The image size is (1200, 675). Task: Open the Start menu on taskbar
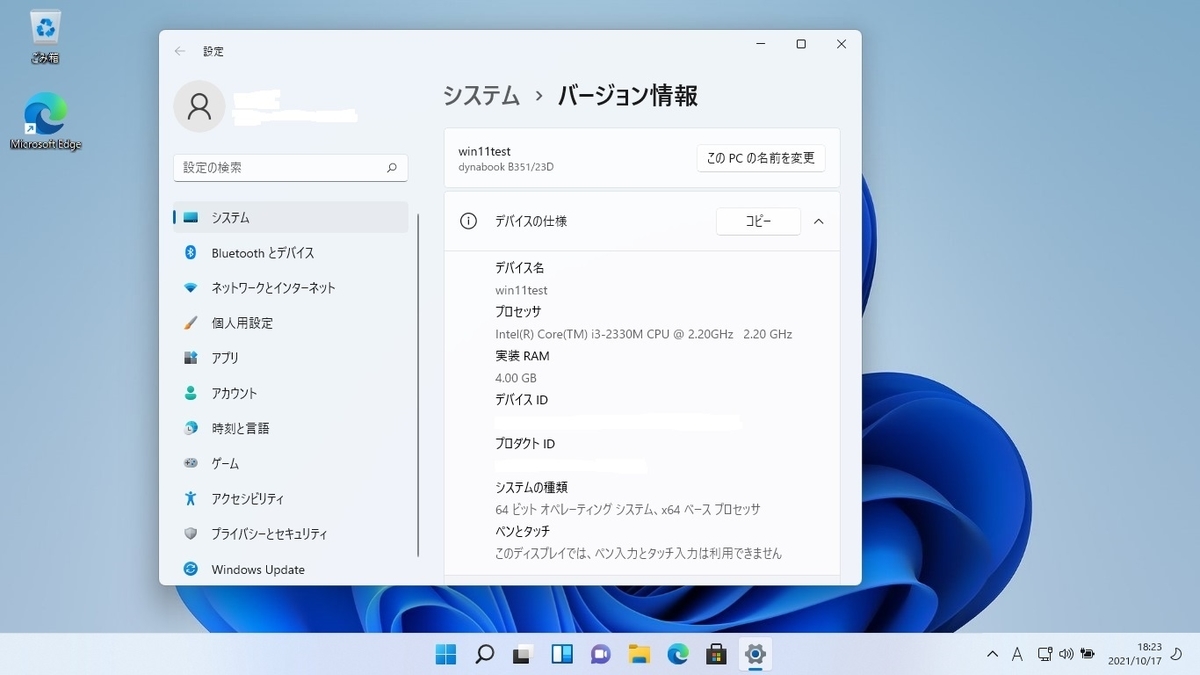tap(446, 654)
